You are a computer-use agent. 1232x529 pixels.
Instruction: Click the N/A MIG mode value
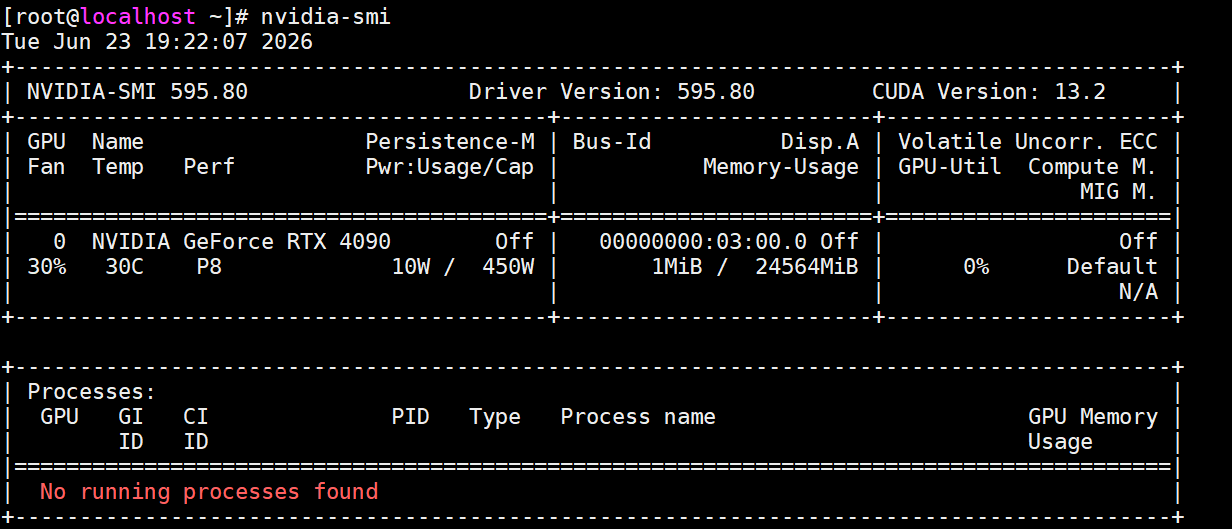[1138, 292]
